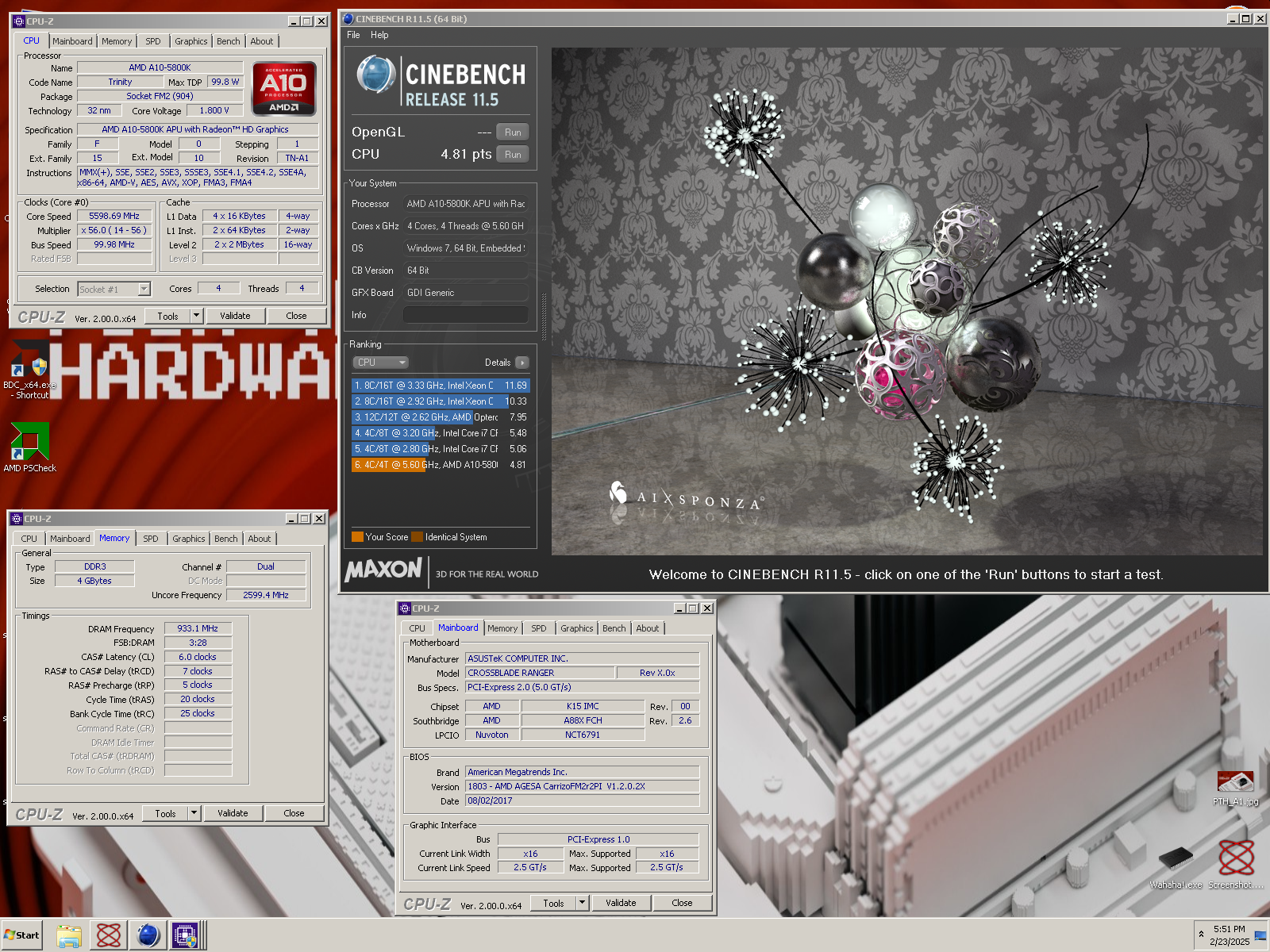This screenshot has height=952, width=1270.
Task: Open the CPU-Z taskbar icon
Action: click(x=186, y=935)
